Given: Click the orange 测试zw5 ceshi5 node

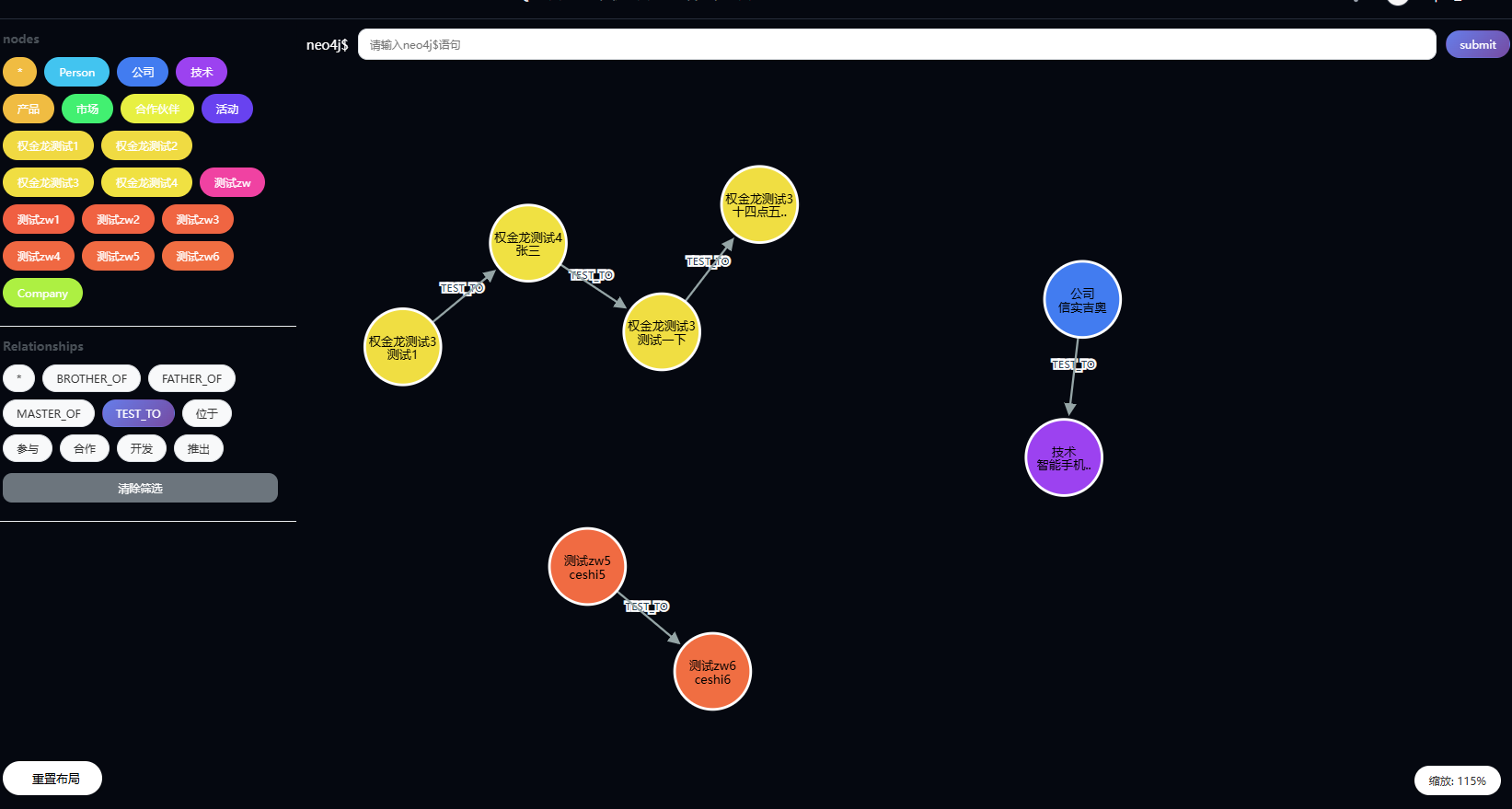Looking at the screenshot, I should point(587,567).
